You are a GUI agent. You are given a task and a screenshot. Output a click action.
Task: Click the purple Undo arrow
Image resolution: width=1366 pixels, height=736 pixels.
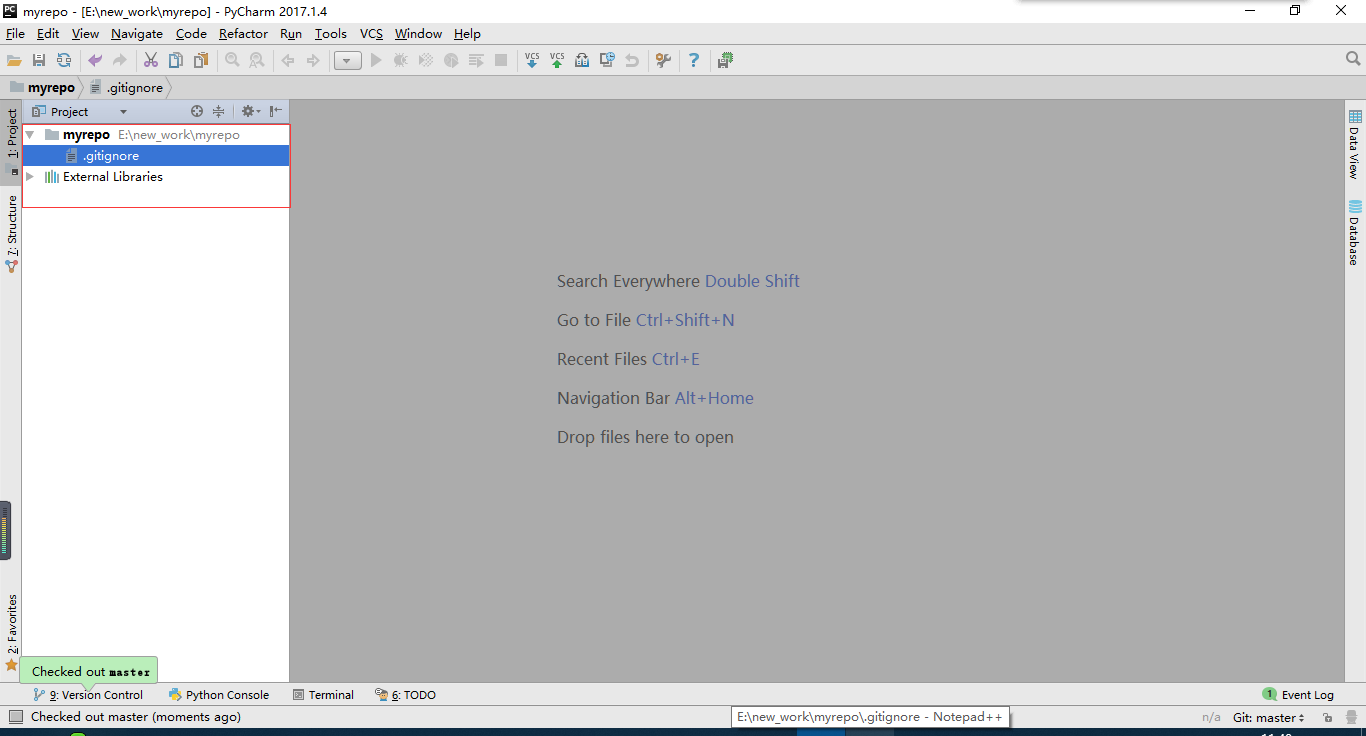pyautogui.click(x=95, y=61)
